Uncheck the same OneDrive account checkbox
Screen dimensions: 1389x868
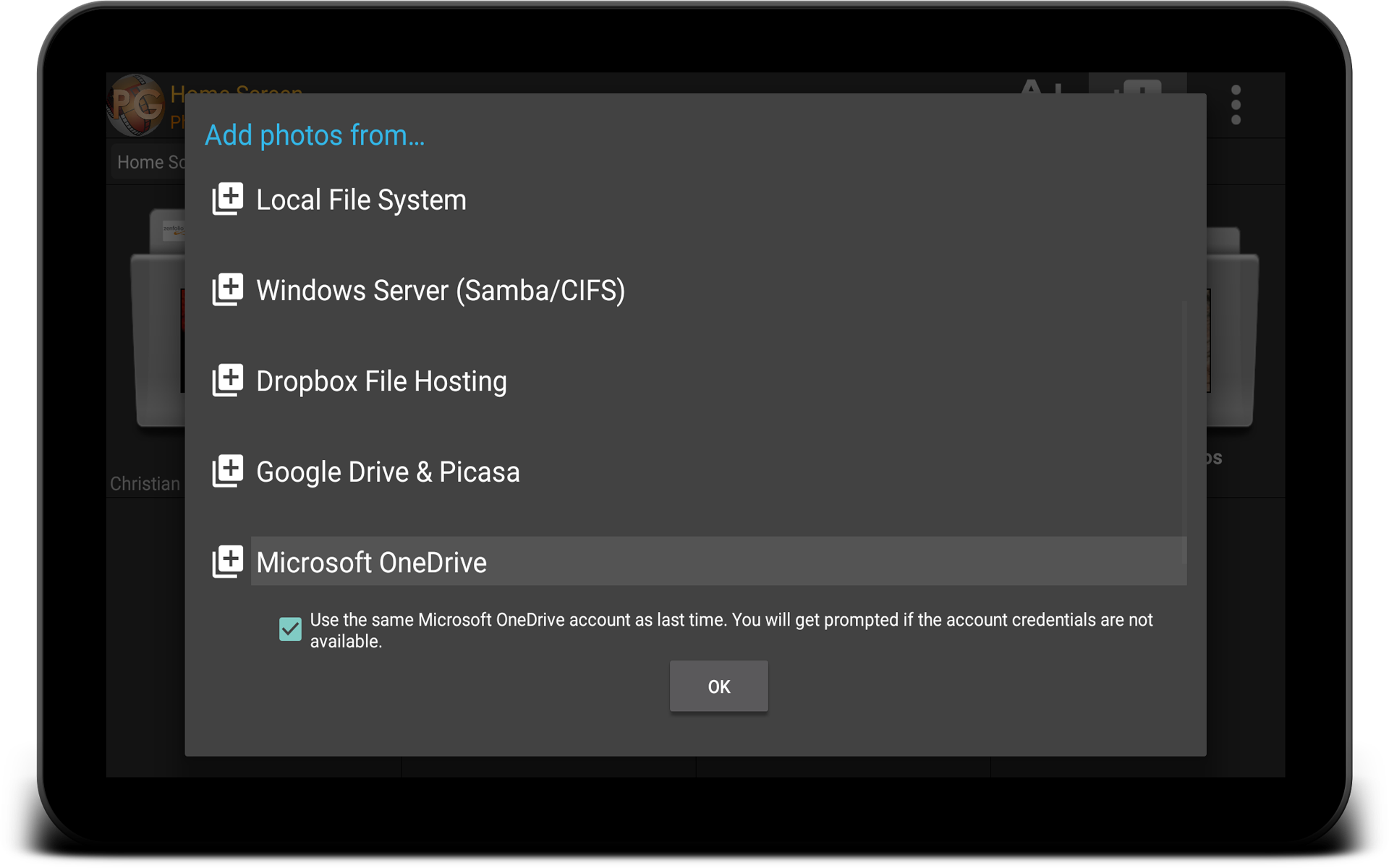click(x=290, y=629)
